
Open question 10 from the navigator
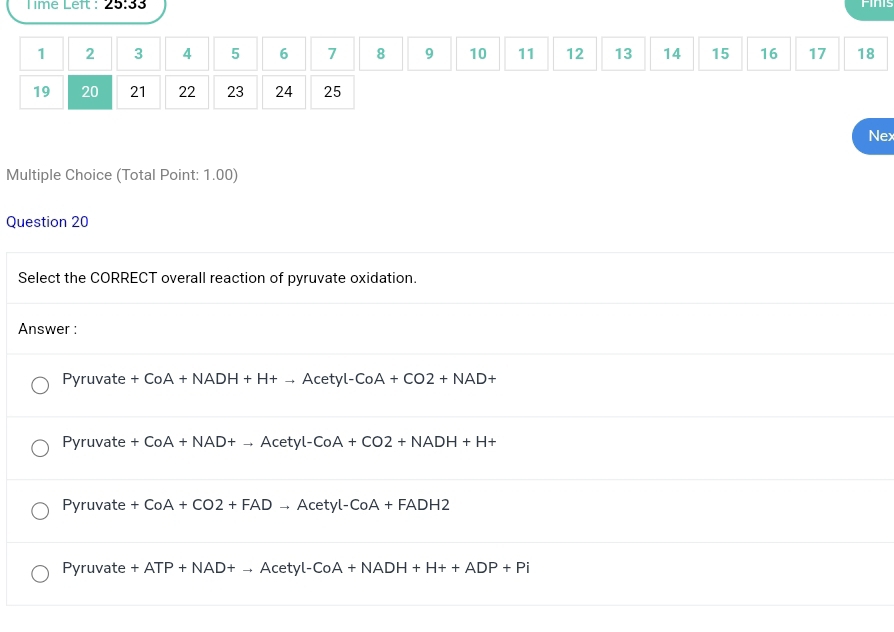click(478, 54)
